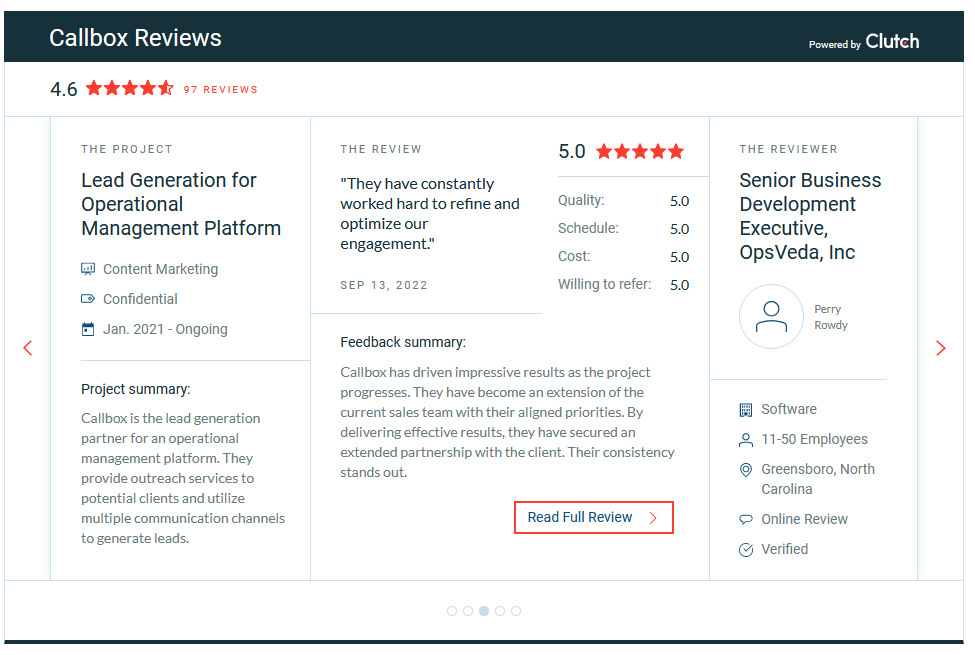Click the speech bubble icon beside Online Review

pyautogui.click(x=746, y=519)
